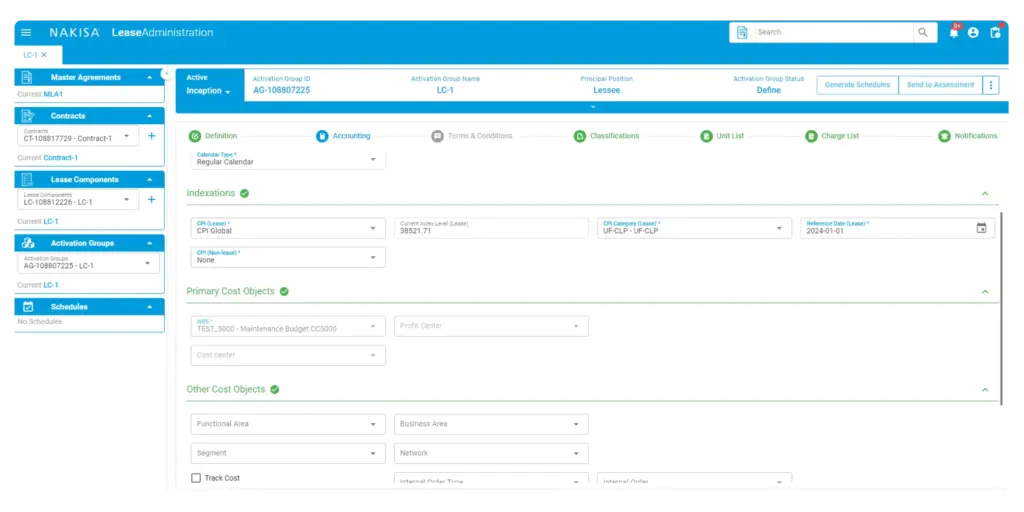Add a new lease component with plus icon
1024x512 pixels.
[151, 199]
